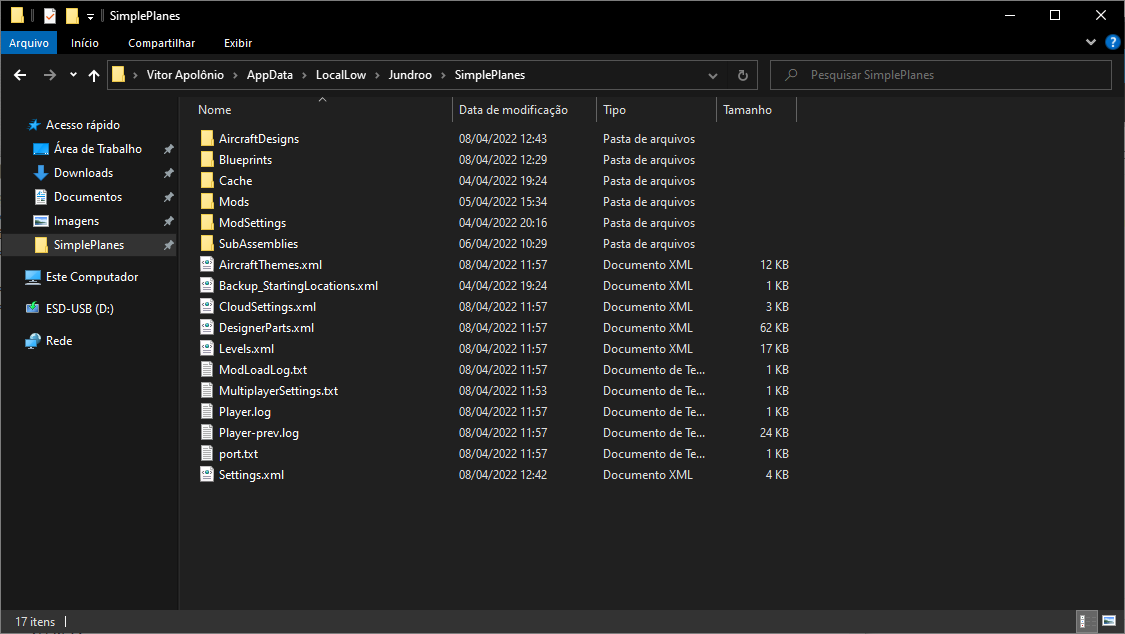This screenshot has height=634, width=1125.
Task: Click the 08/04/2022 12:42 date of Settings.xml
Action: click(x=503, y=475)
